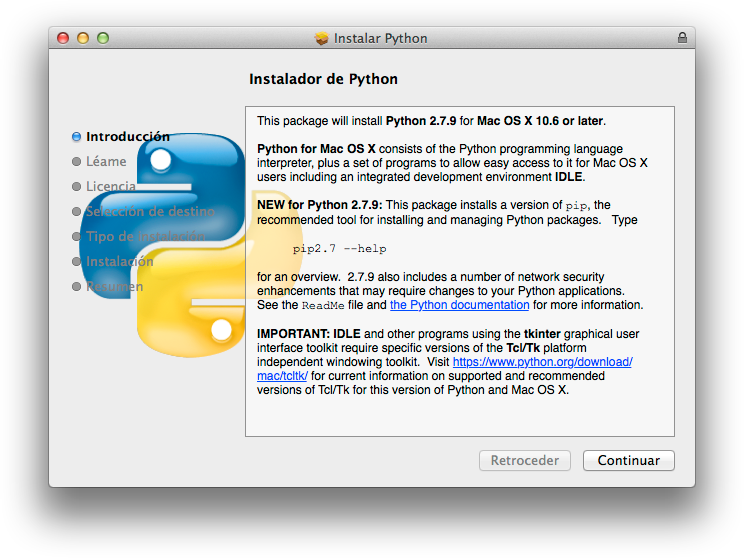Click the gray bullet beside Licencia
This screenshot has height=558, width=744.
tap(76, 186)
